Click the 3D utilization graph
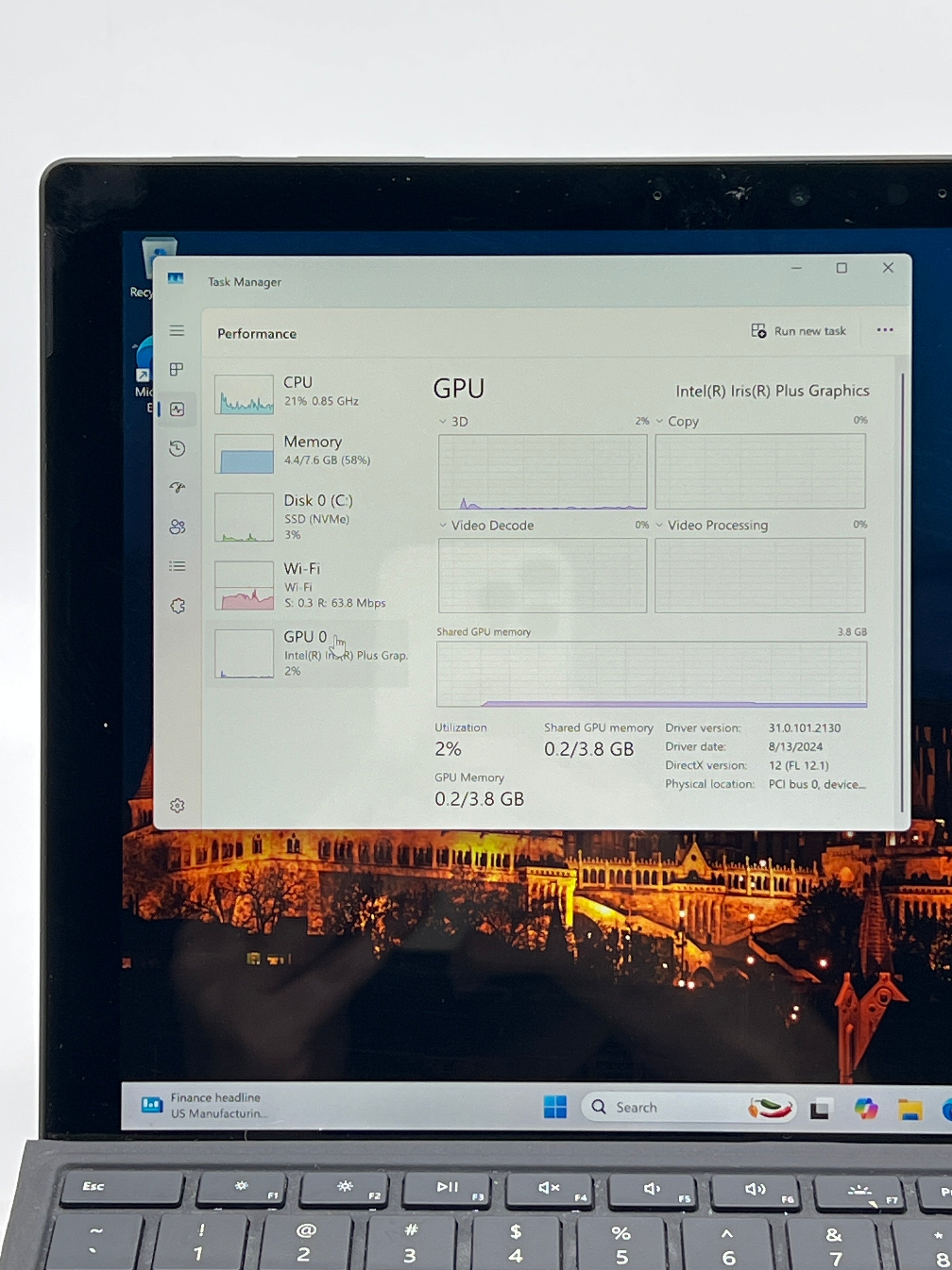The image size is (952, 1270). [x=543, y=472]
